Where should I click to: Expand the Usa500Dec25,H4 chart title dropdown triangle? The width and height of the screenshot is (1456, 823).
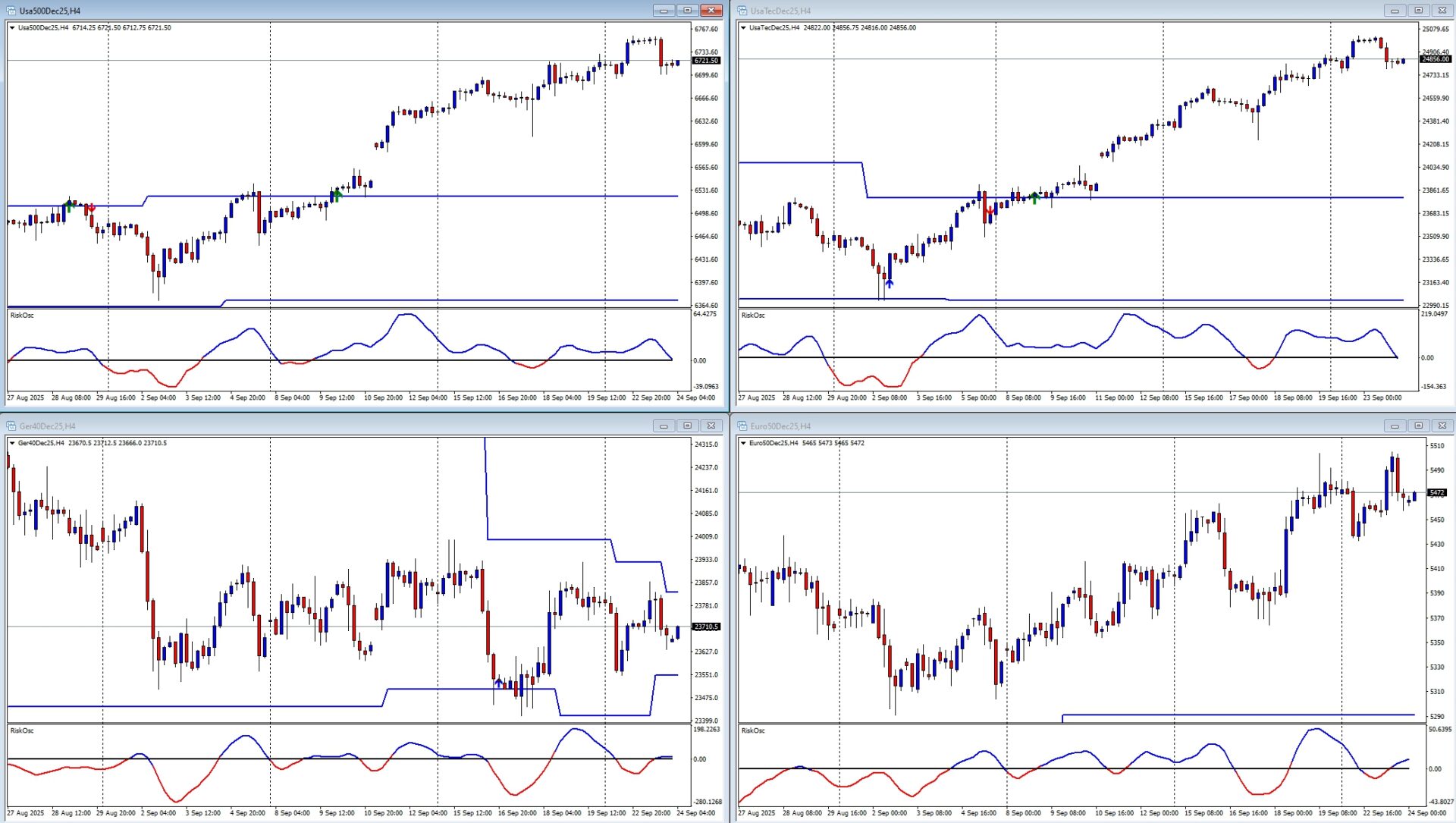(x=12, y=28)
